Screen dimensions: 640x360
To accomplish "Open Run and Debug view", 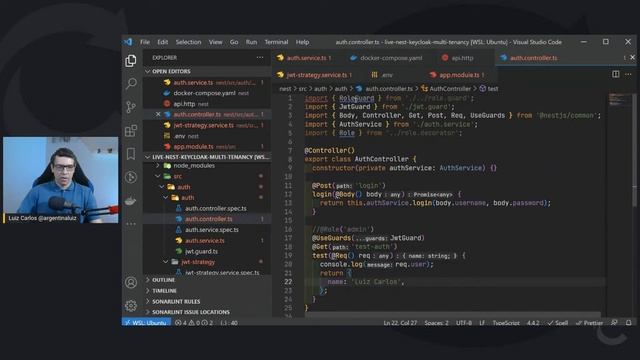I will (131, 177).
